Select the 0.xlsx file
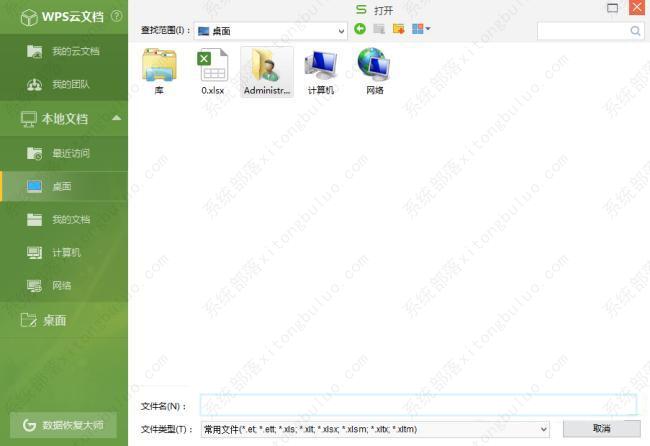This screenshot has height=446, width=650. pos(212,71)
